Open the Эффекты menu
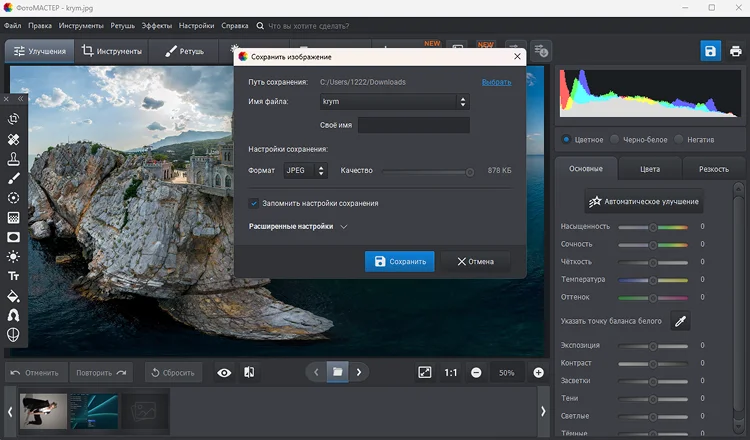The width and height of the screenshot is (750, 440). click(156, 26)
